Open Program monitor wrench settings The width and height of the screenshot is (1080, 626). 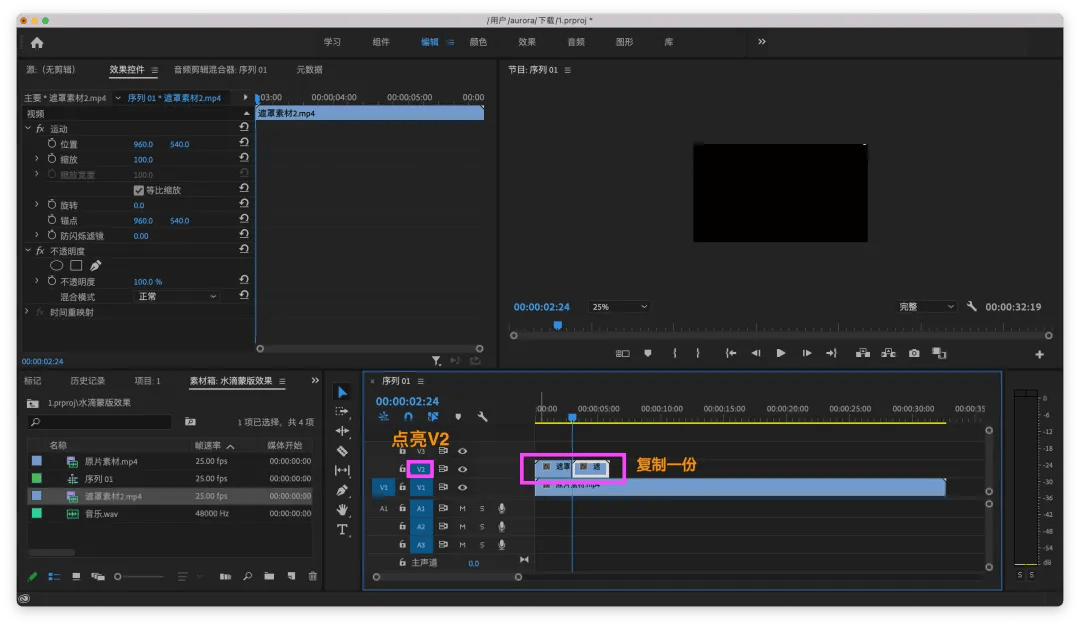pyautogui.click(x=971, y=306)
